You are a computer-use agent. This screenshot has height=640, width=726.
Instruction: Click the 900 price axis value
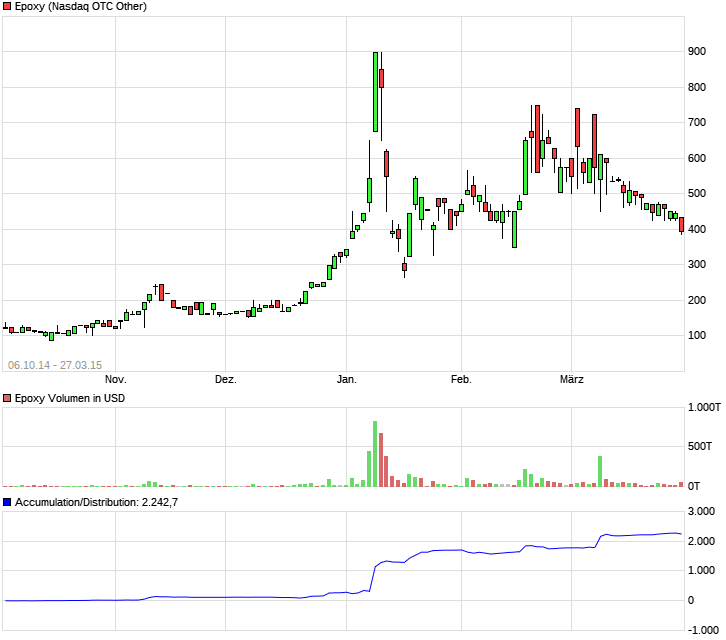[697, 51]
